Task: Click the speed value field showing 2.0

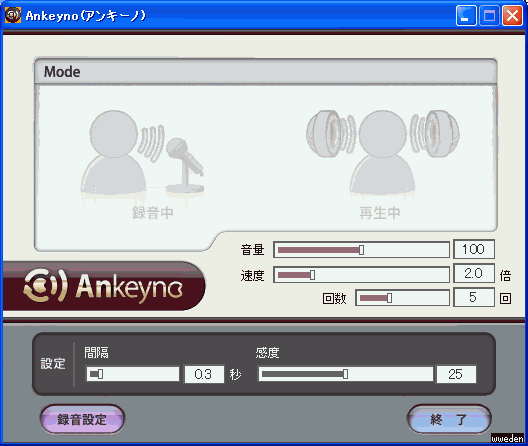Action: pos(474,273)
